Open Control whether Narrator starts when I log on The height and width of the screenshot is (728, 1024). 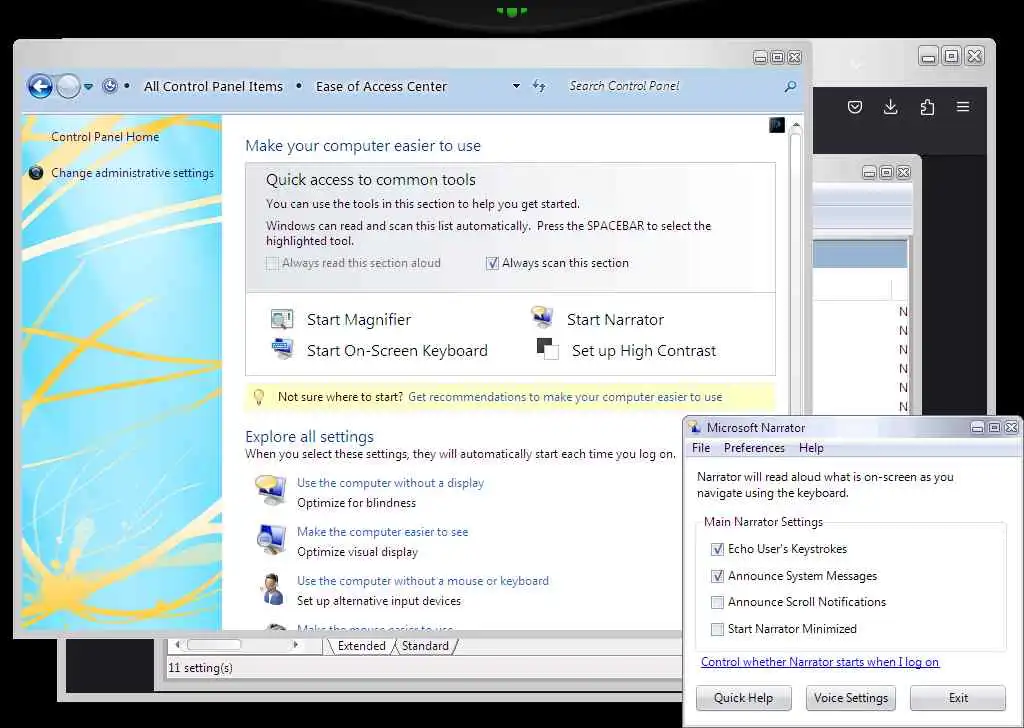820,662
